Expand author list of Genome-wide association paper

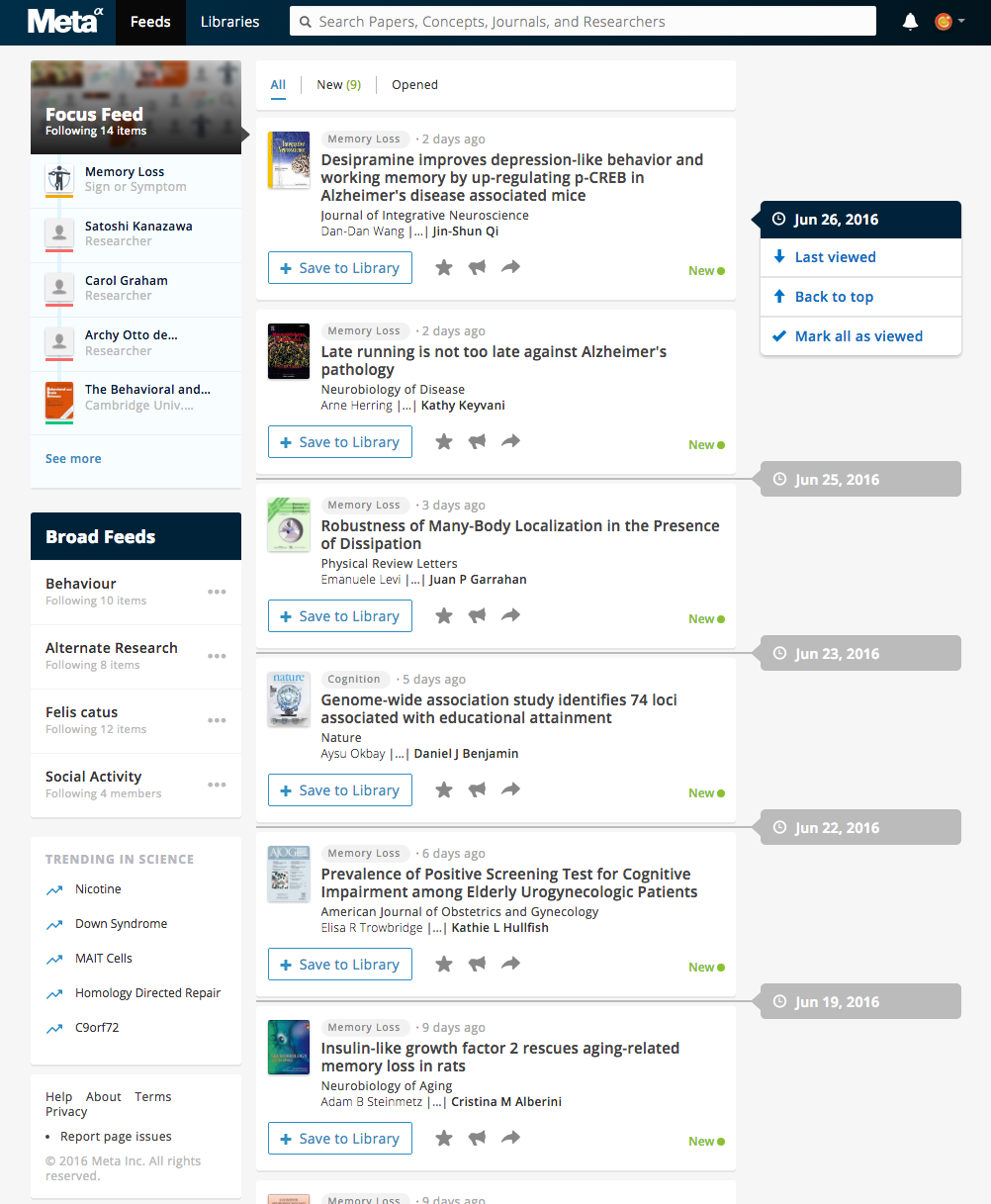click(398, 754)
